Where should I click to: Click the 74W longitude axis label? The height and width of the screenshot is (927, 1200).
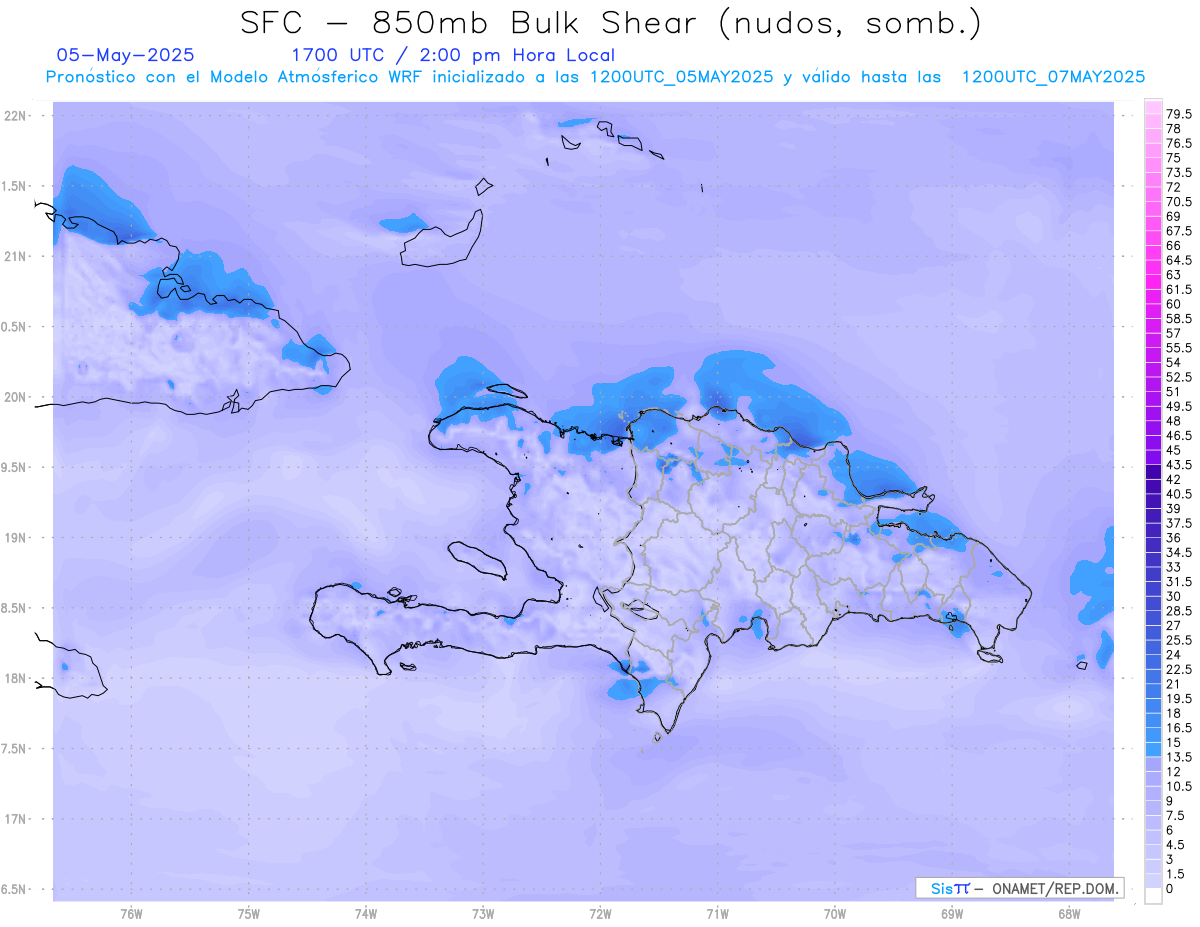point(365,914)
